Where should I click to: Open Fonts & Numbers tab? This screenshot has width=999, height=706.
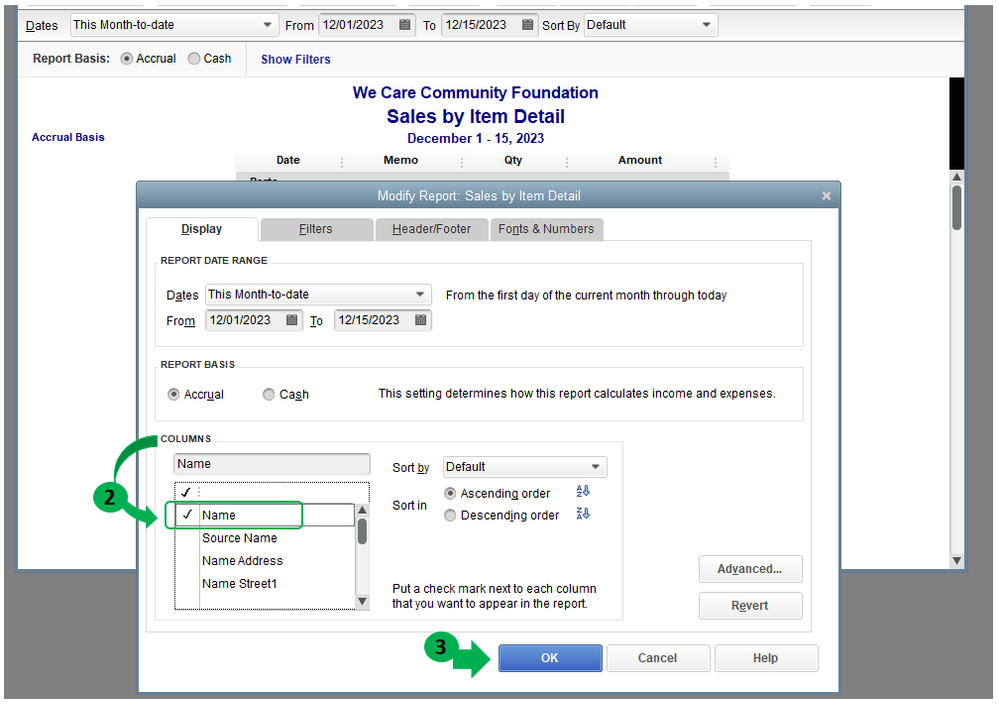(x=546, y=229)
